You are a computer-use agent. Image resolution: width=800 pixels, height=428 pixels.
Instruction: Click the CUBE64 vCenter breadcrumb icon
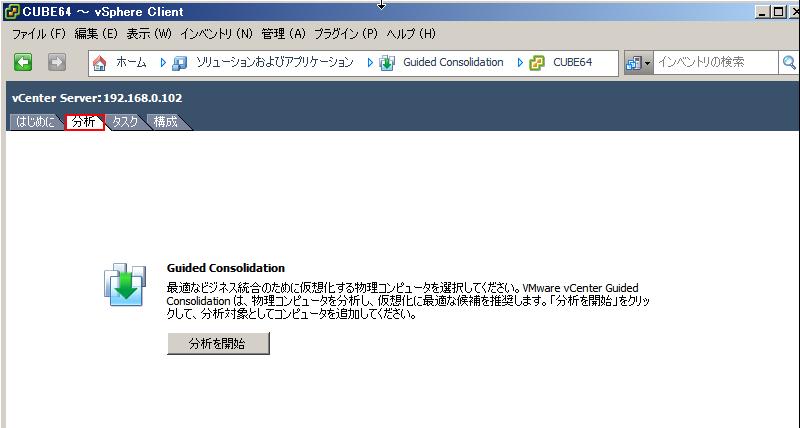[537, 63]
